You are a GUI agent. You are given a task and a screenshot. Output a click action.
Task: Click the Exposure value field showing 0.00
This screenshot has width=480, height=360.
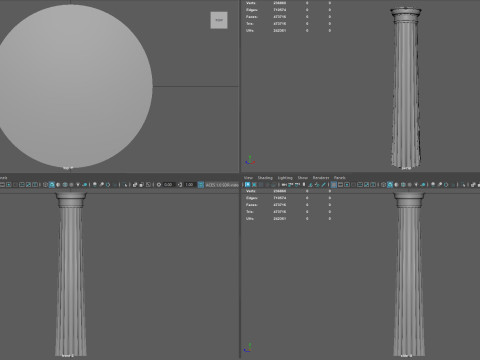(x=169, y=184)
